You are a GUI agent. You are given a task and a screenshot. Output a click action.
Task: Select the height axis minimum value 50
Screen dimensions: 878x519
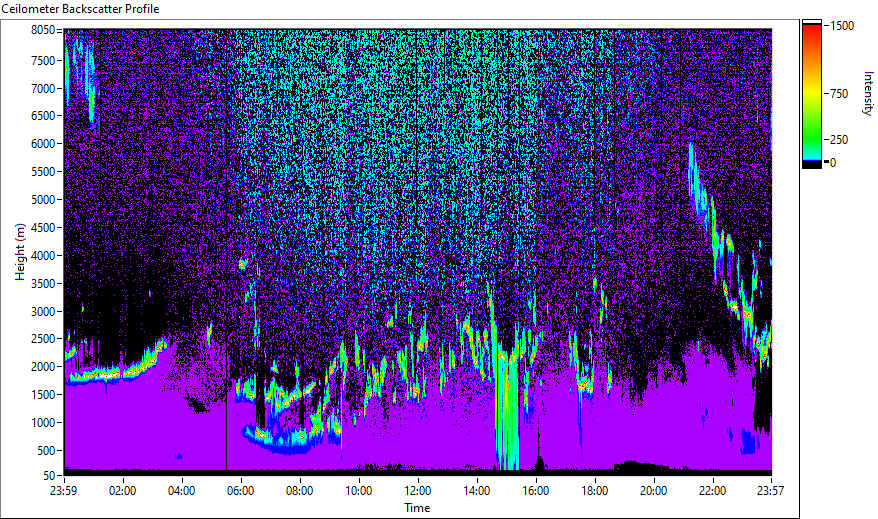coord(49,476)
